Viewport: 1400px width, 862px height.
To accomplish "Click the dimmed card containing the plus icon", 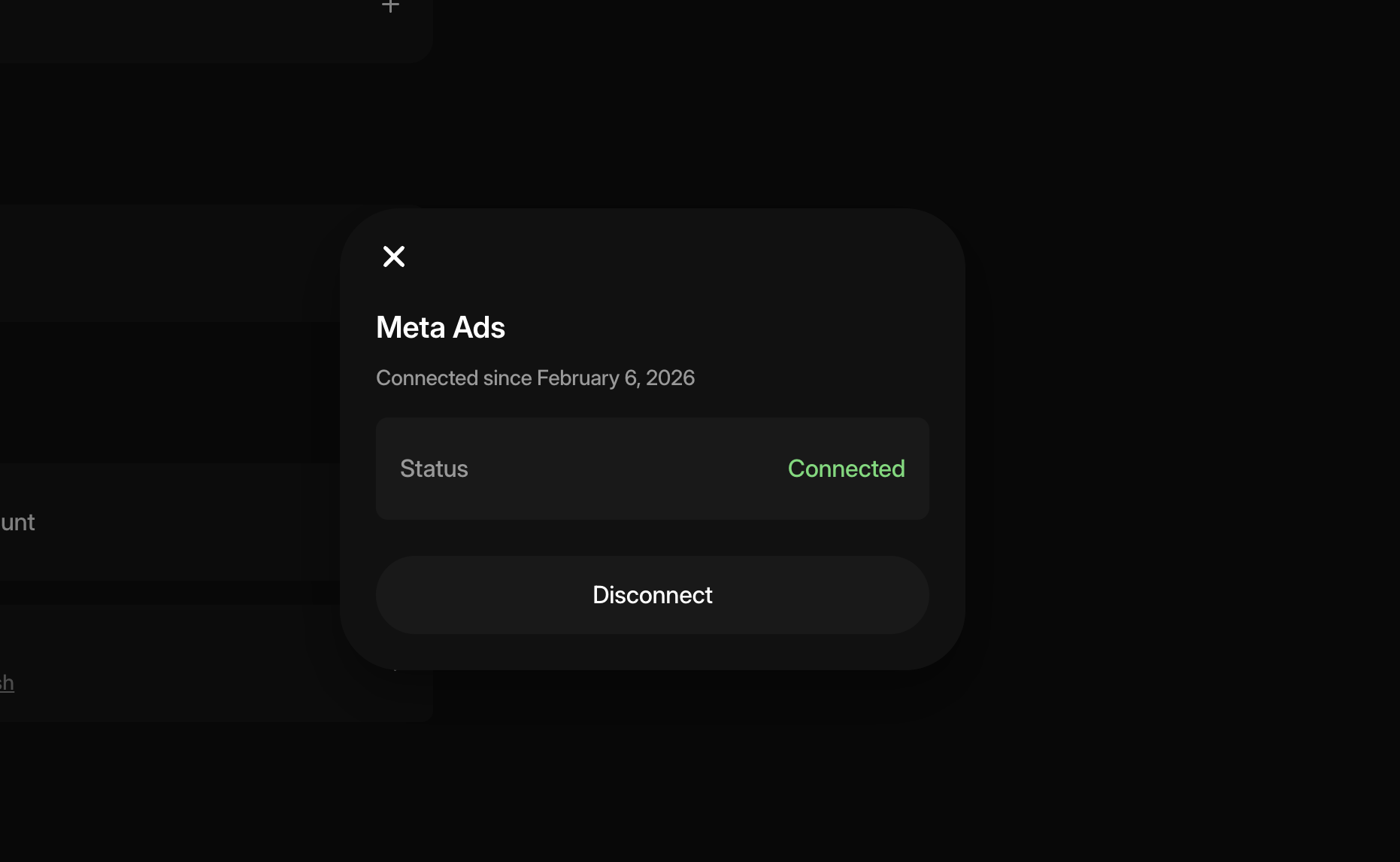I will (x=188, y=30).
